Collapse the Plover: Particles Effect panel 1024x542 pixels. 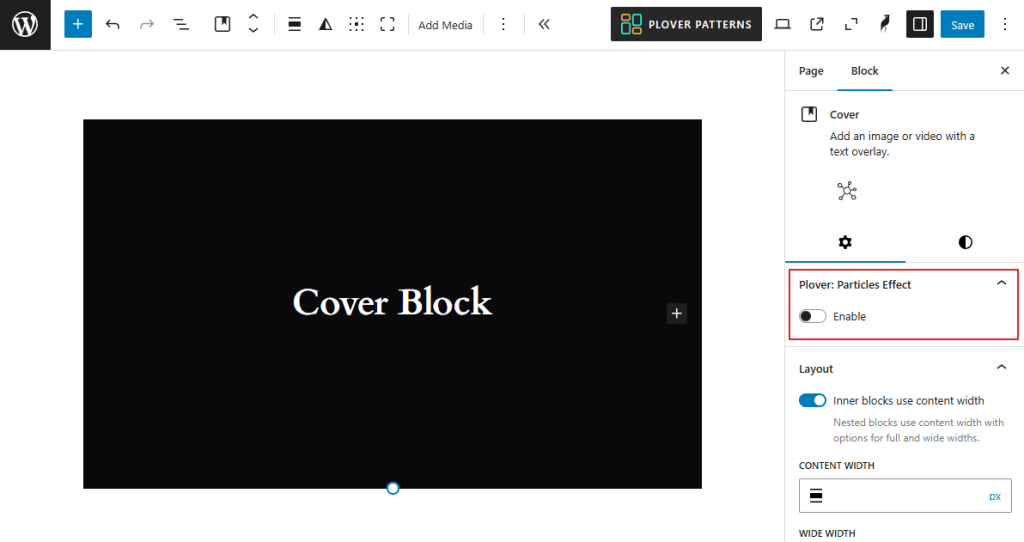pyautogui.click(x=1001, y=284)
